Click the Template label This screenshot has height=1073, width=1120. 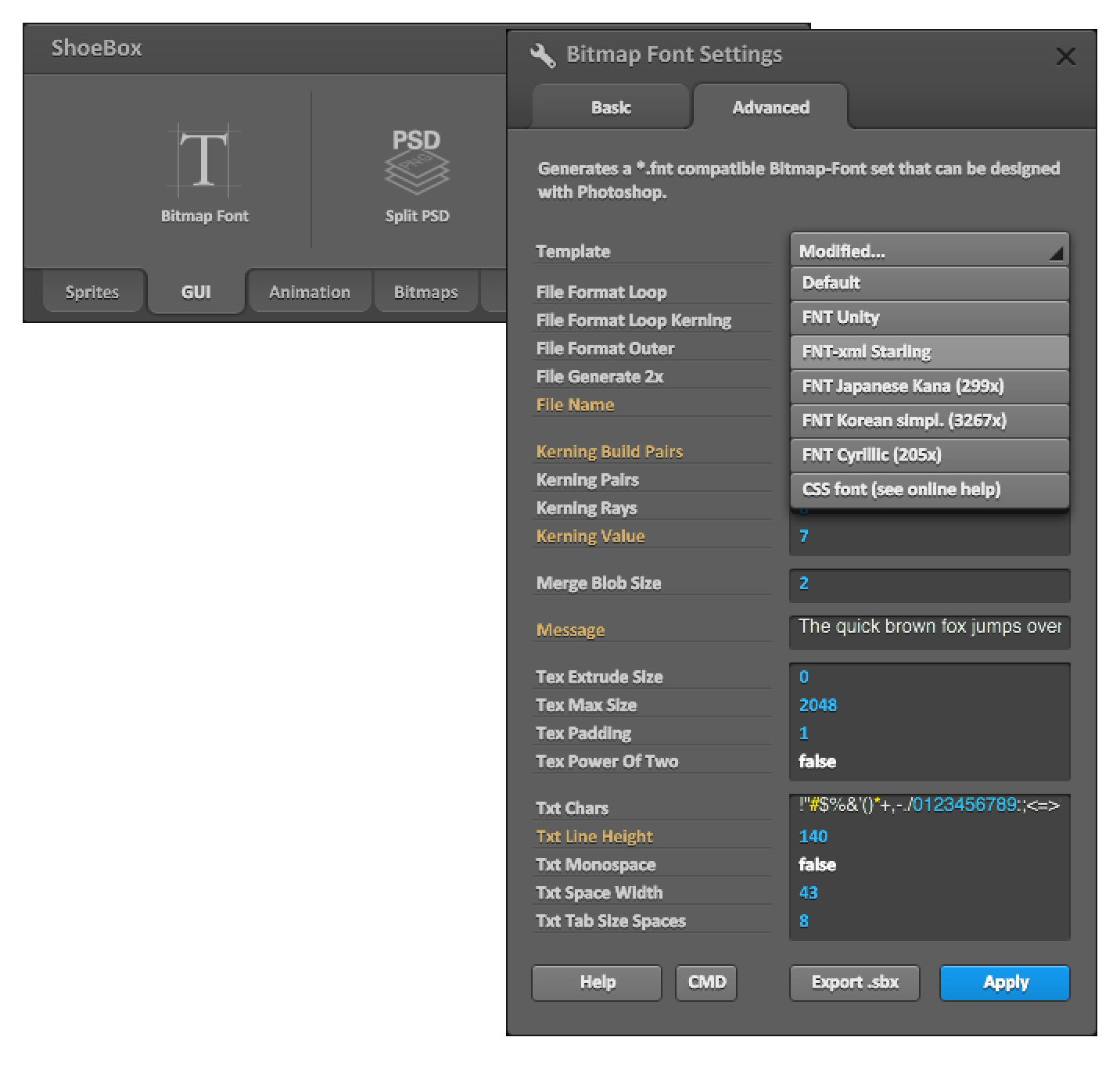(573, 252)
